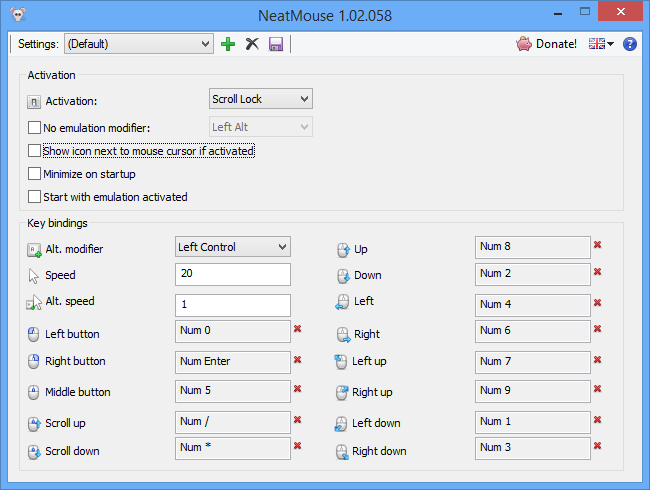Clear the Left down key binding

(597, 420)
